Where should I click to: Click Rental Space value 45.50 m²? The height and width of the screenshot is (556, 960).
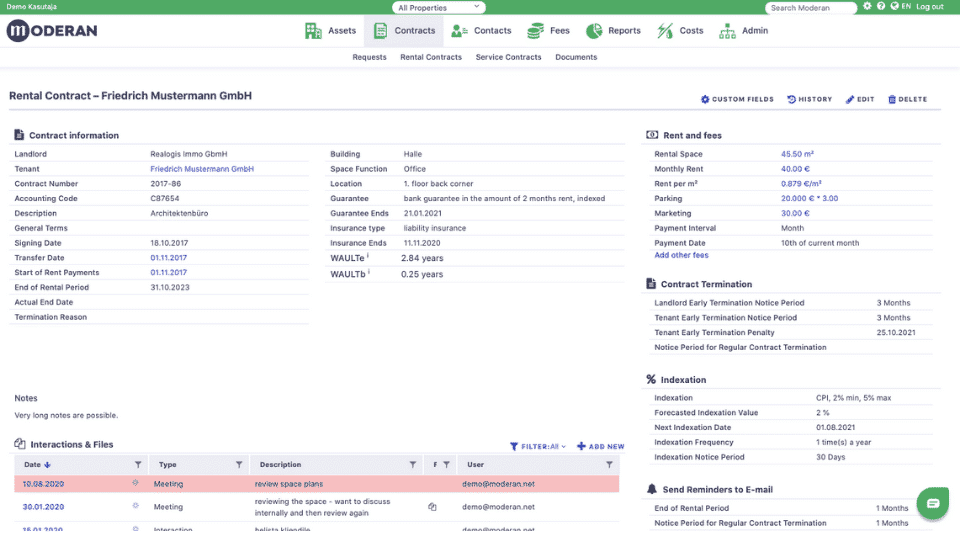(x=797, y=154)
